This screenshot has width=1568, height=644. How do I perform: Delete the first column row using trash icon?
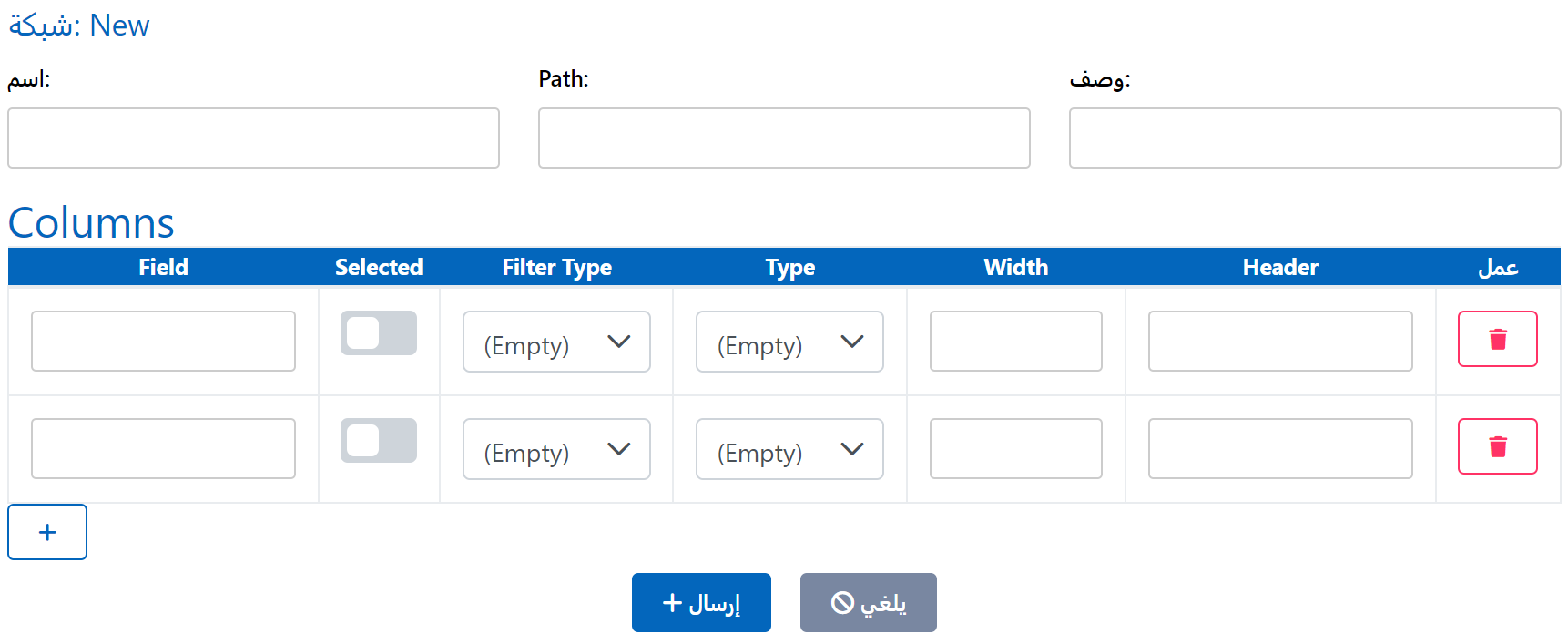(1498, 339)
